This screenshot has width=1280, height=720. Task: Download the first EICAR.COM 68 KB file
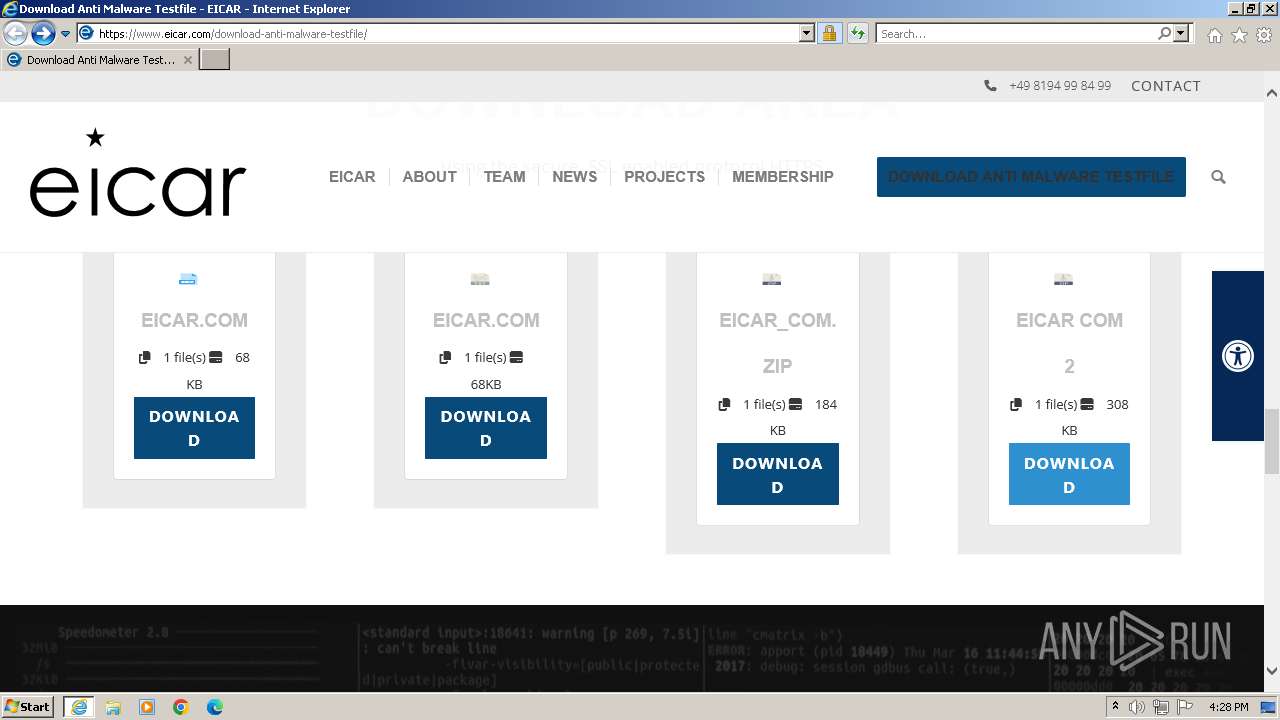194,428
